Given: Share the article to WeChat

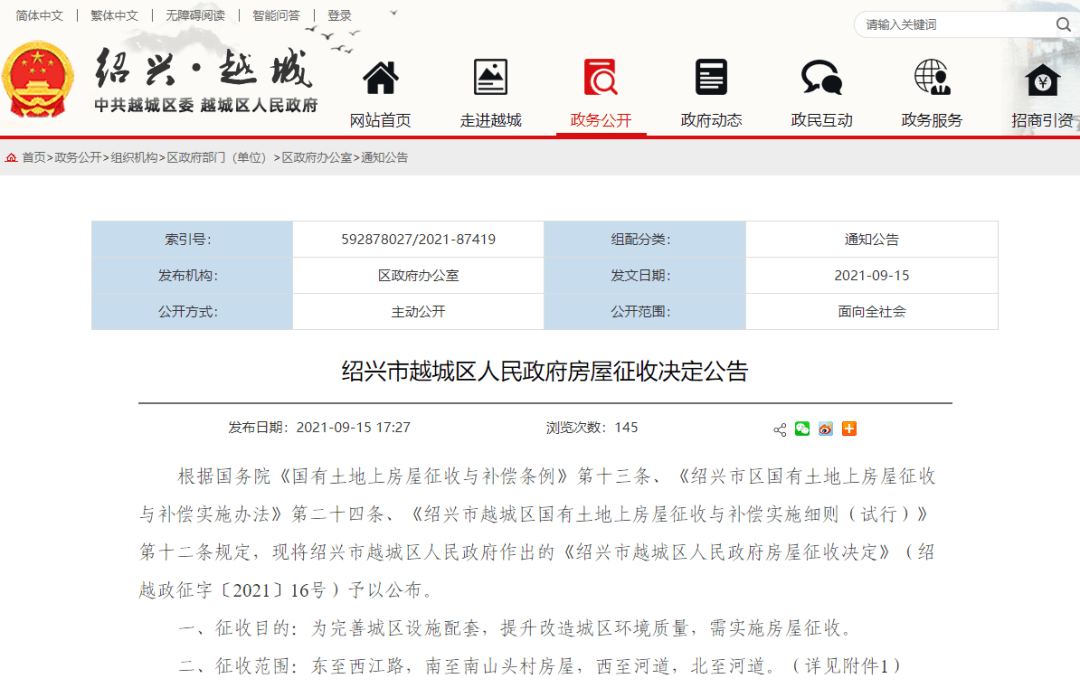Looking at the screenshot, I should coord(802,428).
